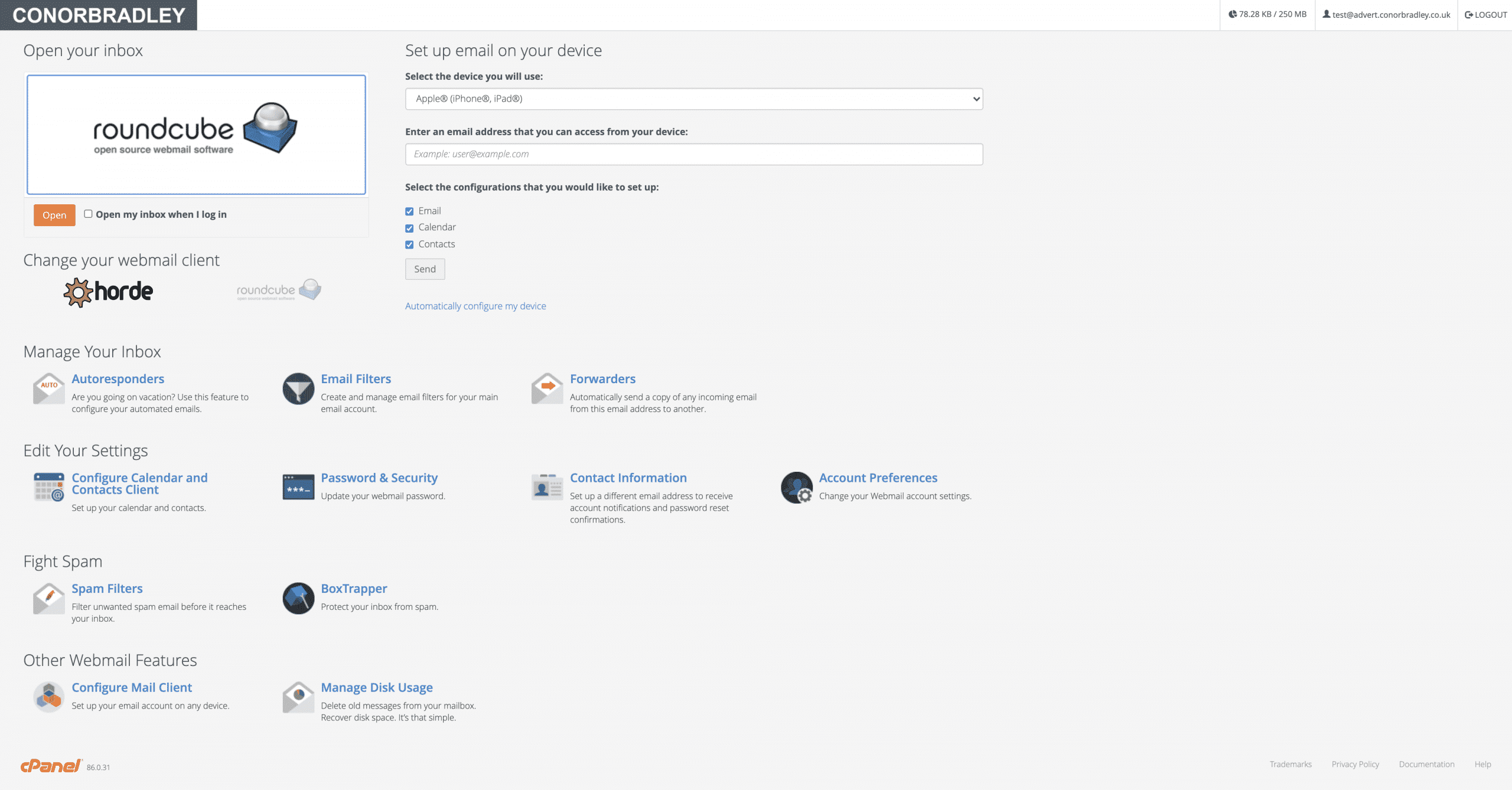
Task: Open the Account Preferences gear icon
Action: tap(796, 487)
